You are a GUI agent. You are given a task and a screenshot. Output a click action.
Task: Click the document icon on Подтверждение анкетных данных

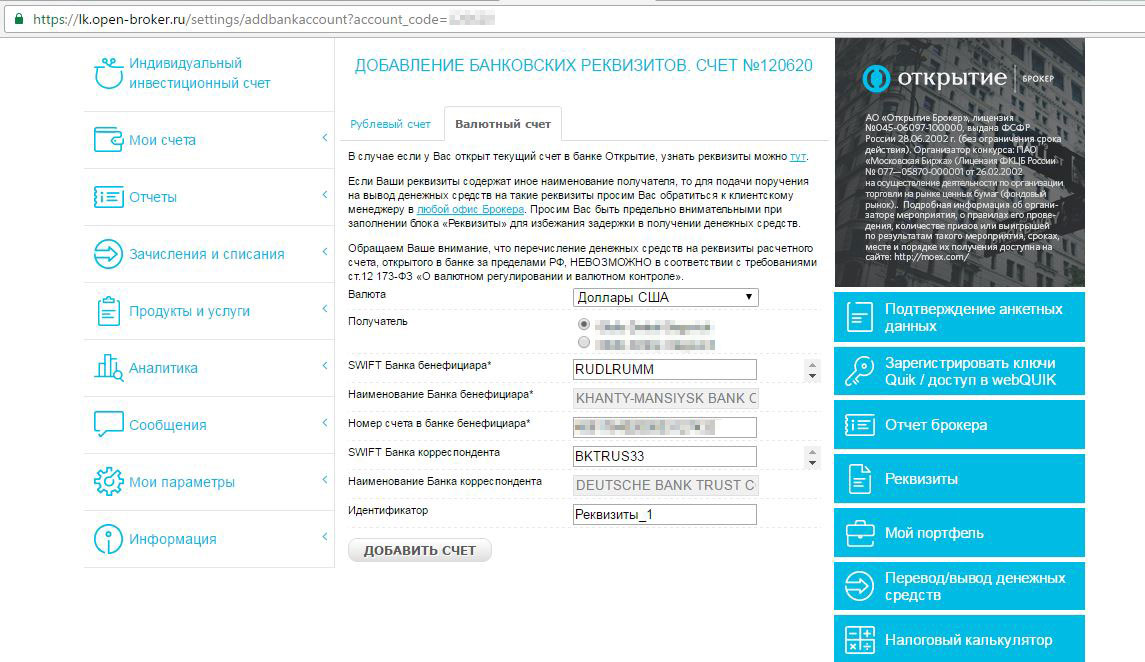(x=859, y=317)
